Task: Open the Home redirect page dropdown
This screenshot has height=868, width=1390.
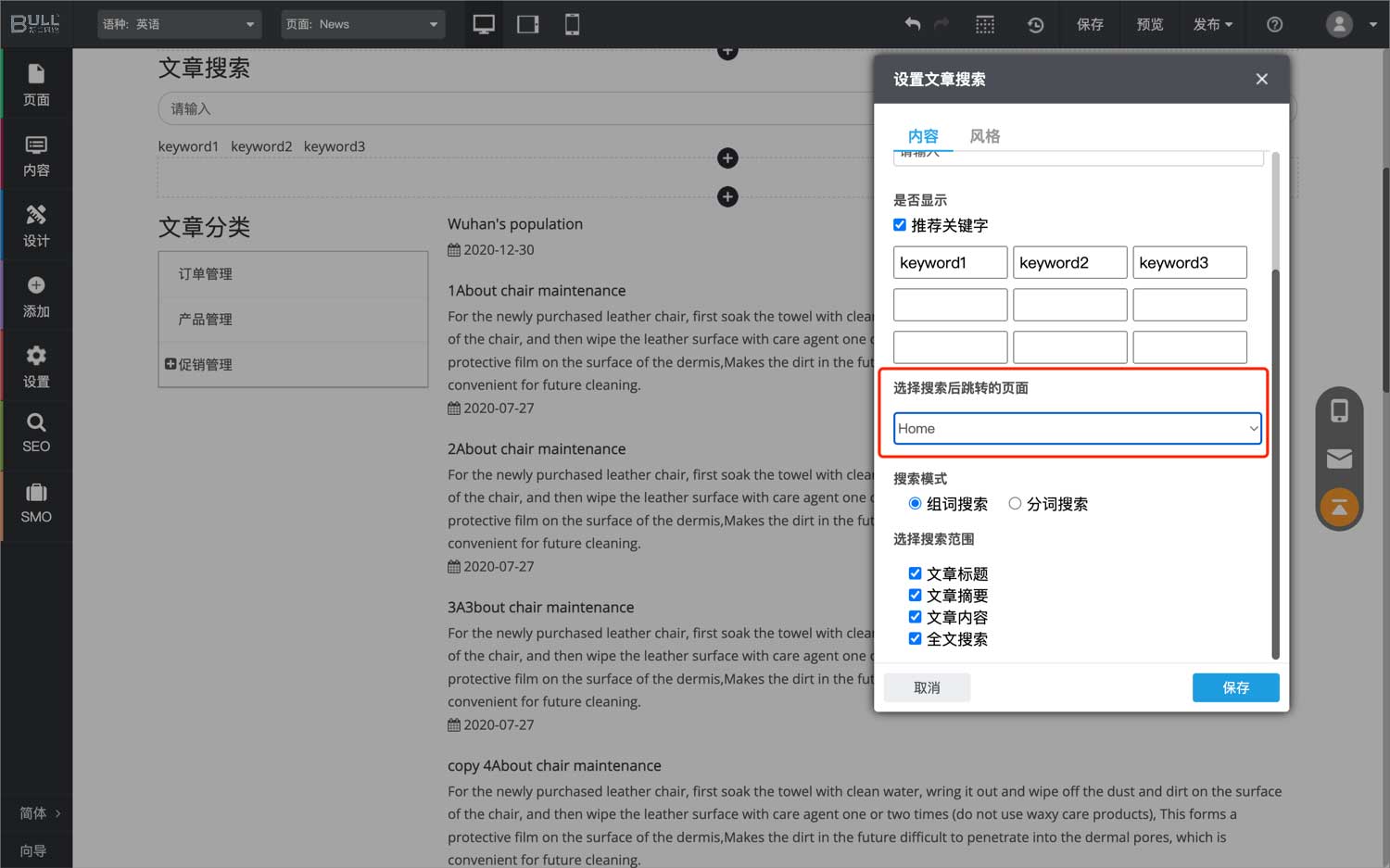Action: click(1077, 429)
